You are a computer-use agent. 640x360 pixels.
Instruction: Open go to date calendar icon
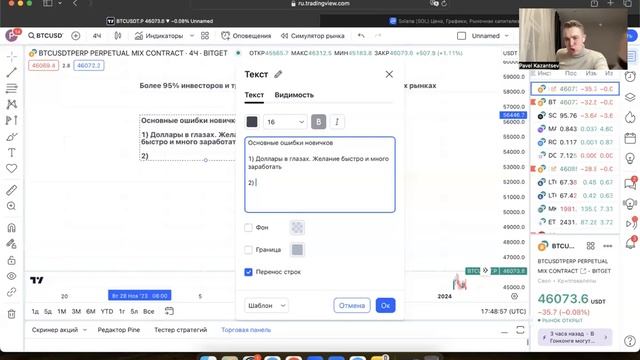(x=169, y=311)
